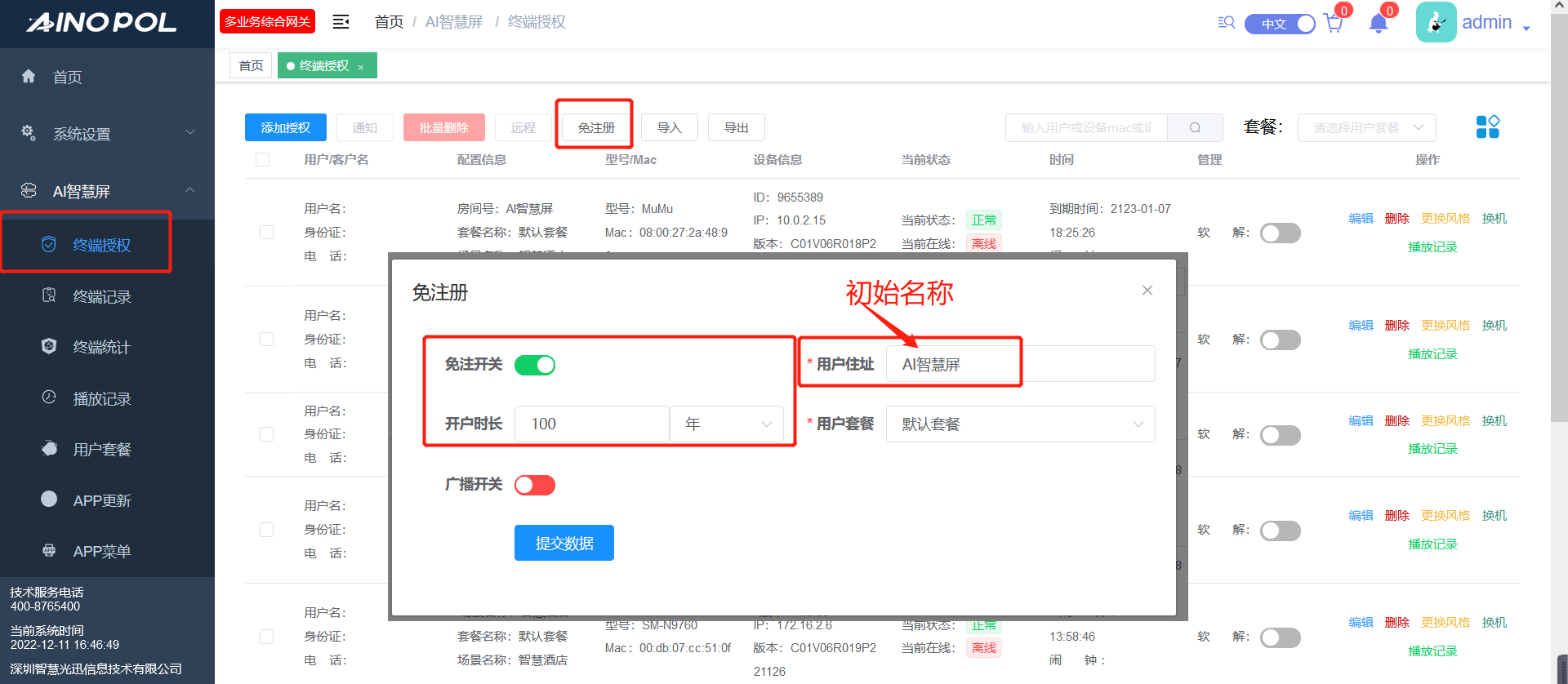This screenshot has height=684, width=1568.
Task: Click the search magnifier button
Action: point(1195,128)
